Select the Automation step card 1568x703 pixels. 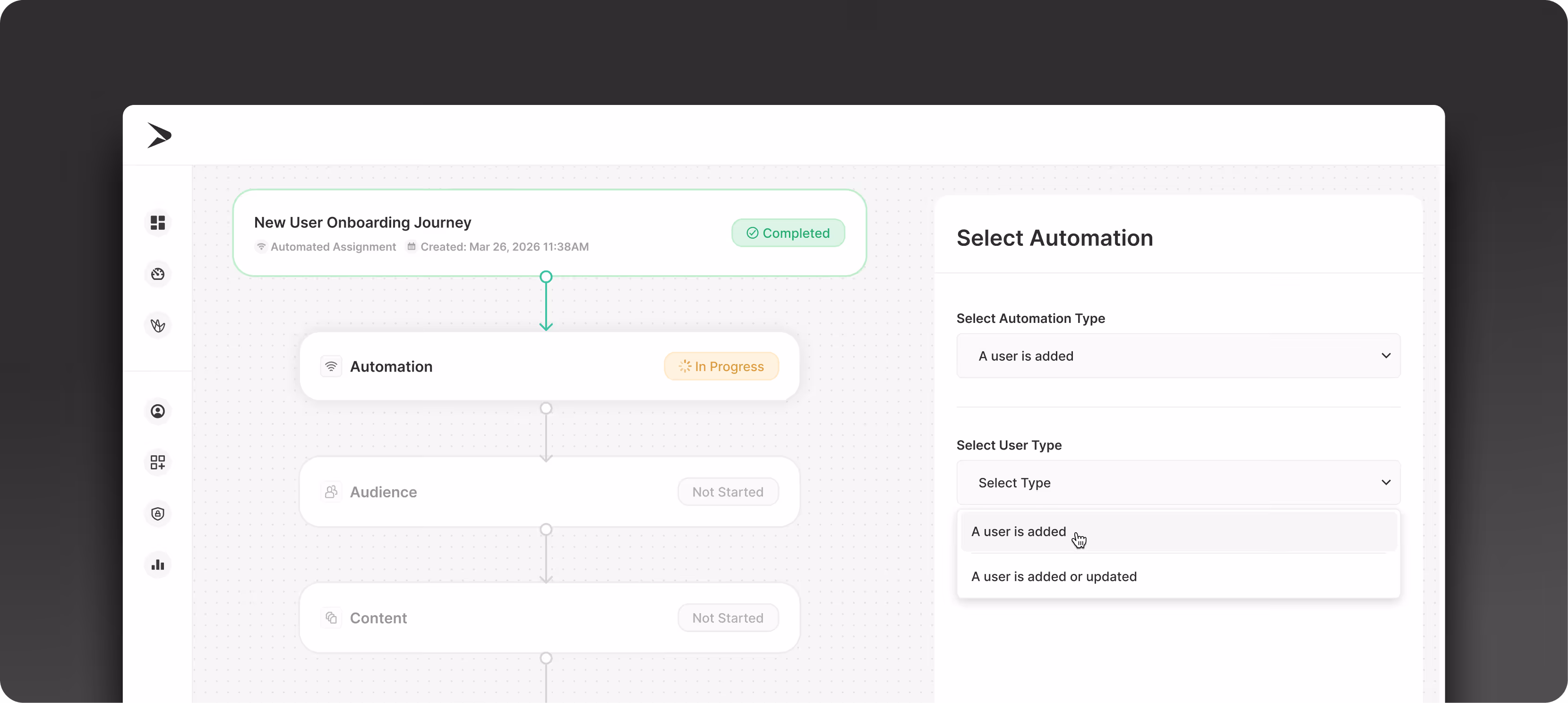tap(549, 366)
